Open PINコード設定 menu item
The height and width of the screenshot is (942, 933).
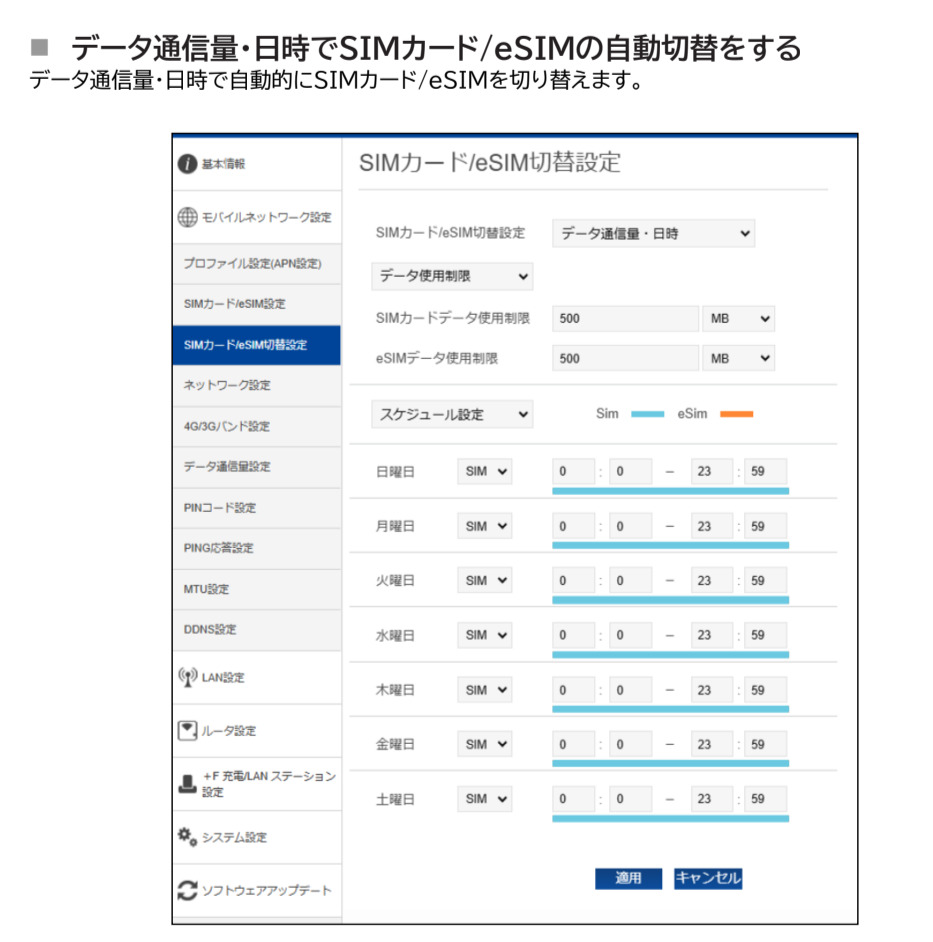tap(257, 508)
